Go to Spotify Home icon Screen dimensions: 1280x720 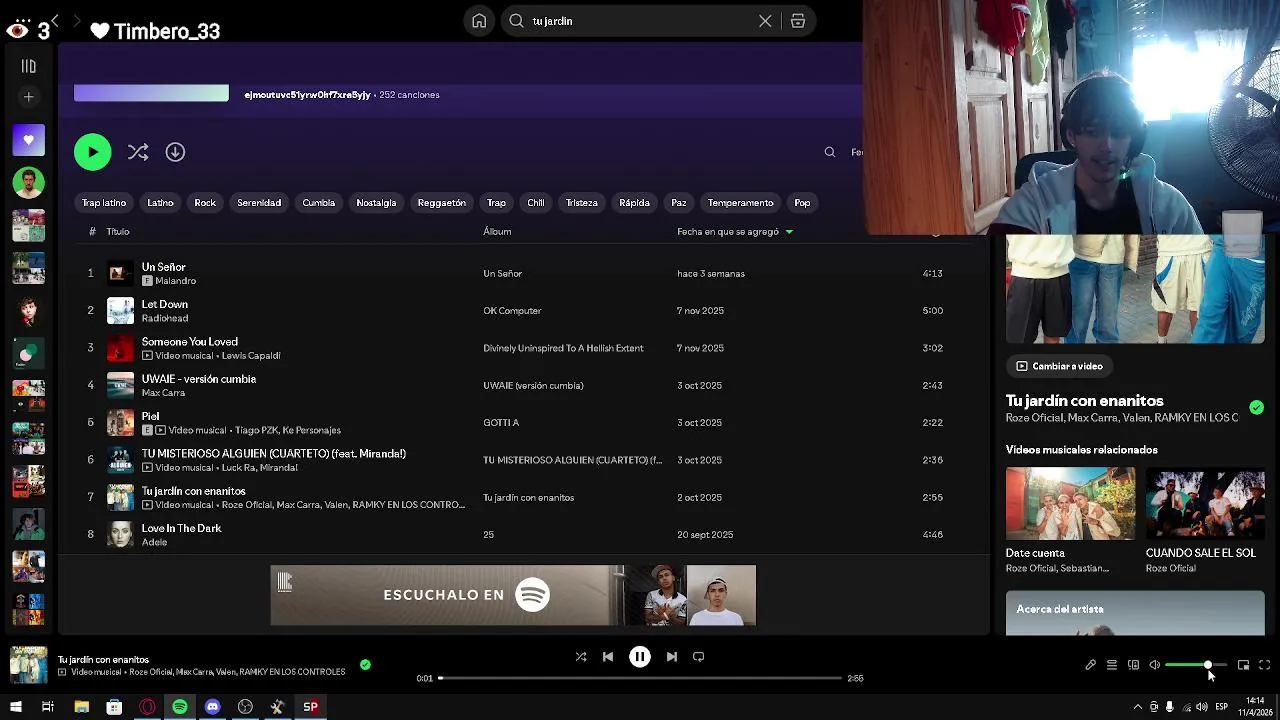(479, 21)
